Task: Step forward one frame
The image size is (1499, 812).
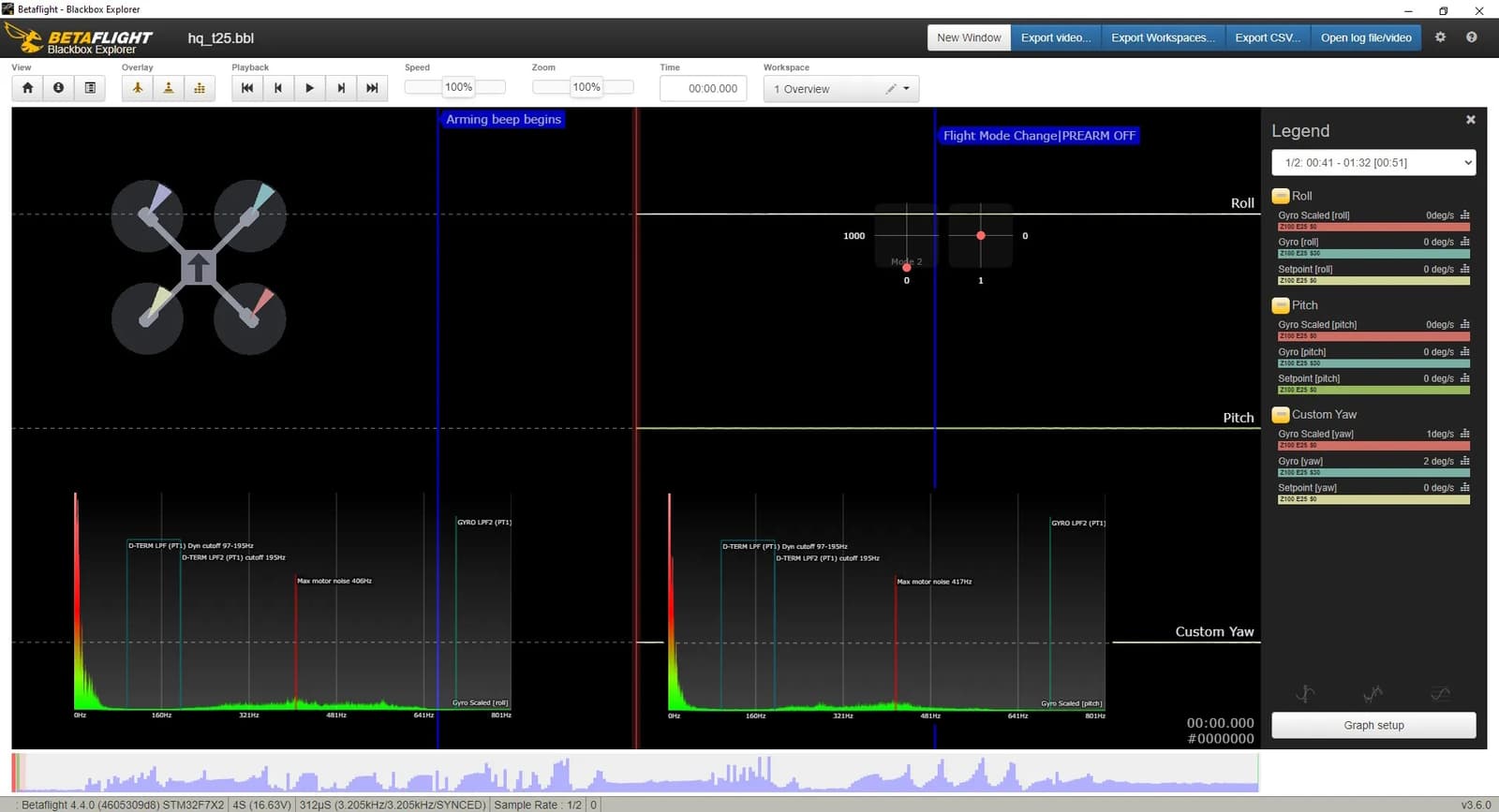Action: (341, 88)
